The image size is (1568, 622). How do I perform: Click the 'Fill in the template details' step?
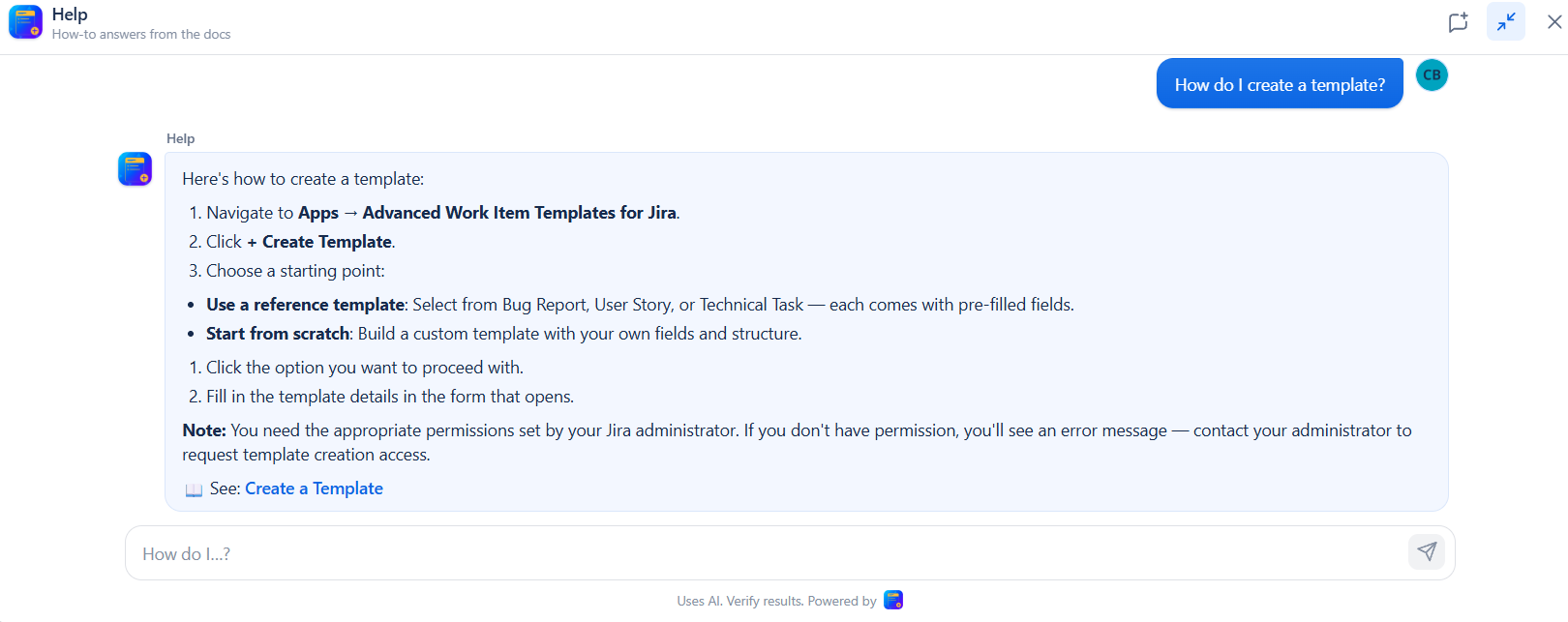(x=390, y=397)
